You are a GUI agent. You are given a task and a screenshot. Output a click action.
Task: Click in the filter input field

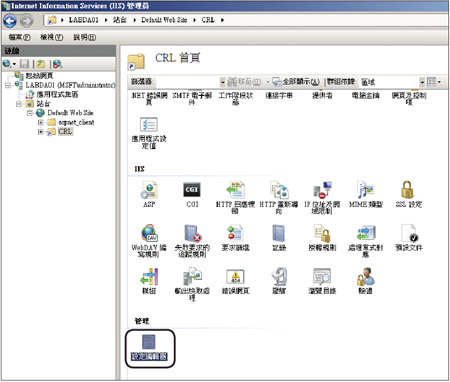click(x=189, y=82)
